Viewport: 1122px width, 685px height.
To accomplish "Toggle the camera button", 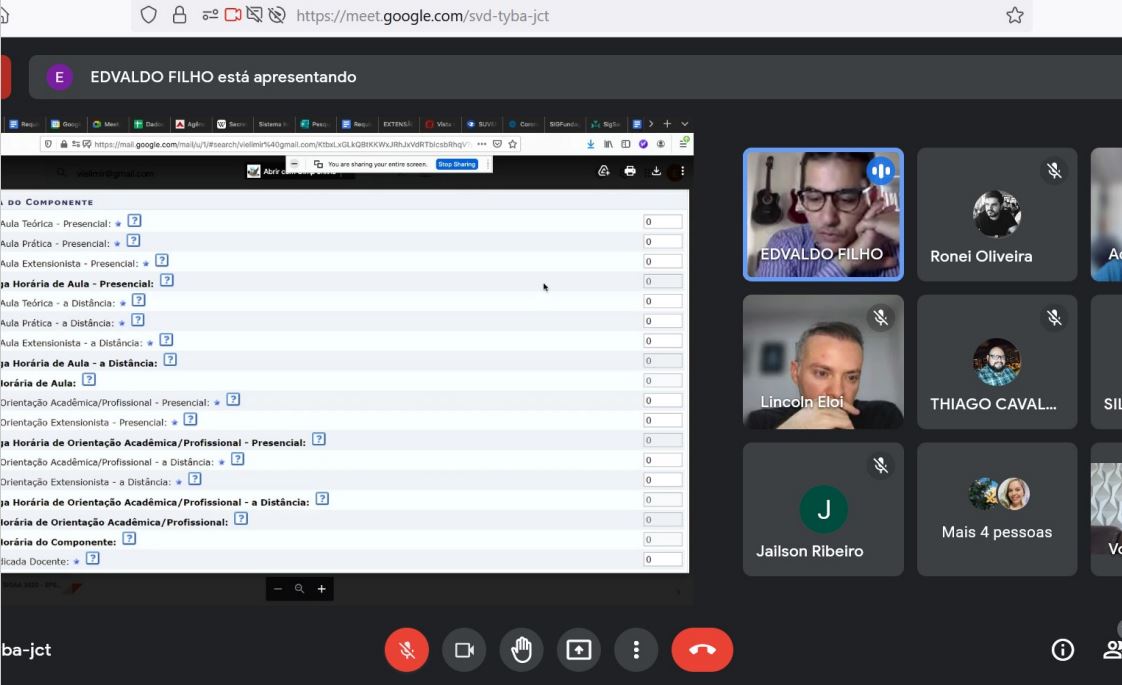I will 464,650.
